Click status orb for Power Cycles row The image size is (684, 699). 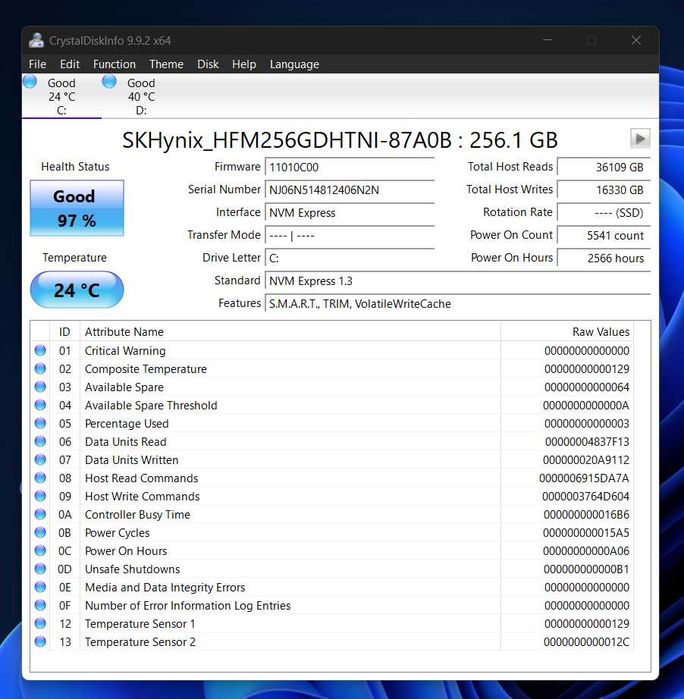tap(40, 532)
